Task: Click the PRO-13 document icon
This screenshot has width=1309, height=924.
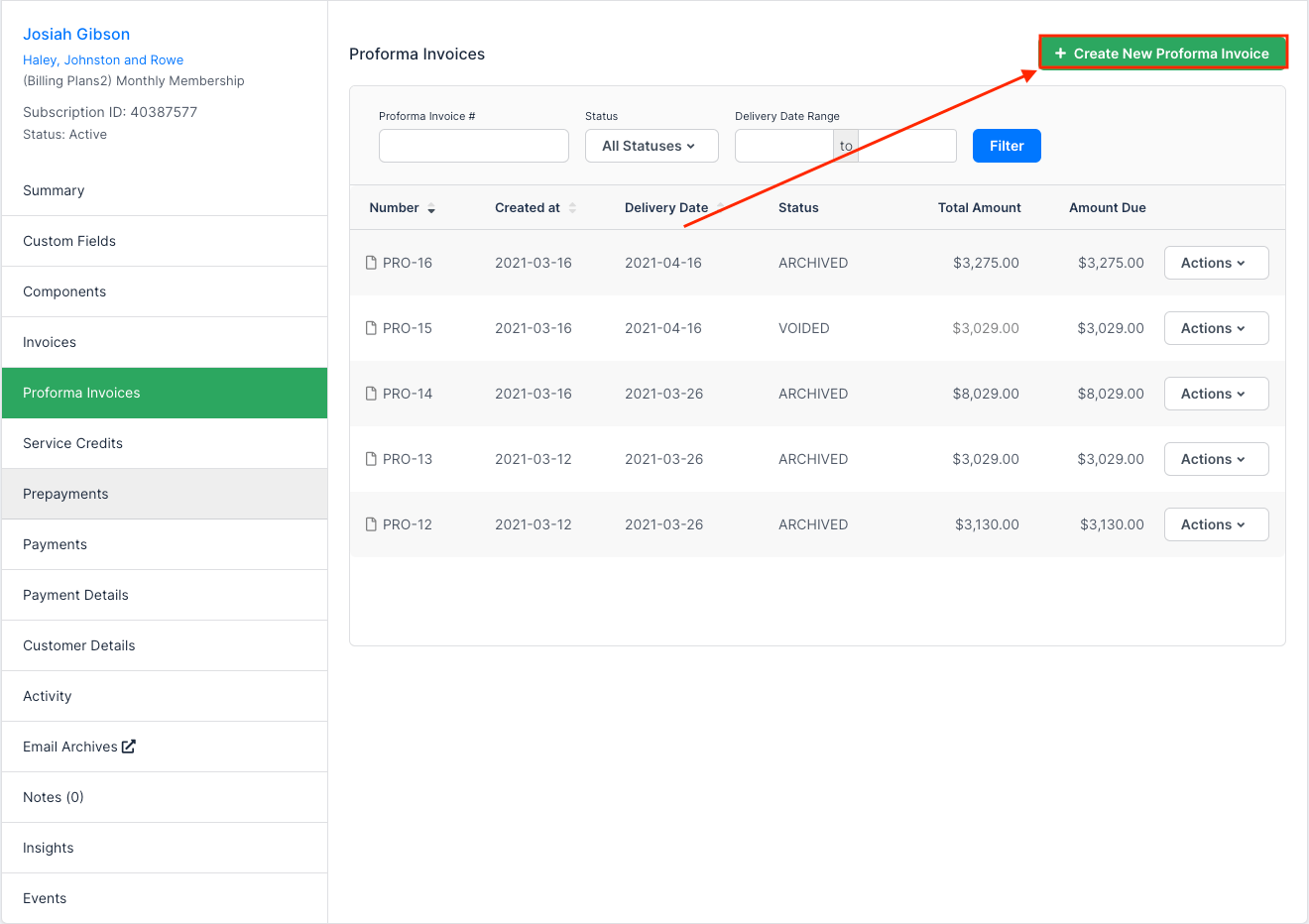Action: [x=371, y=459]
